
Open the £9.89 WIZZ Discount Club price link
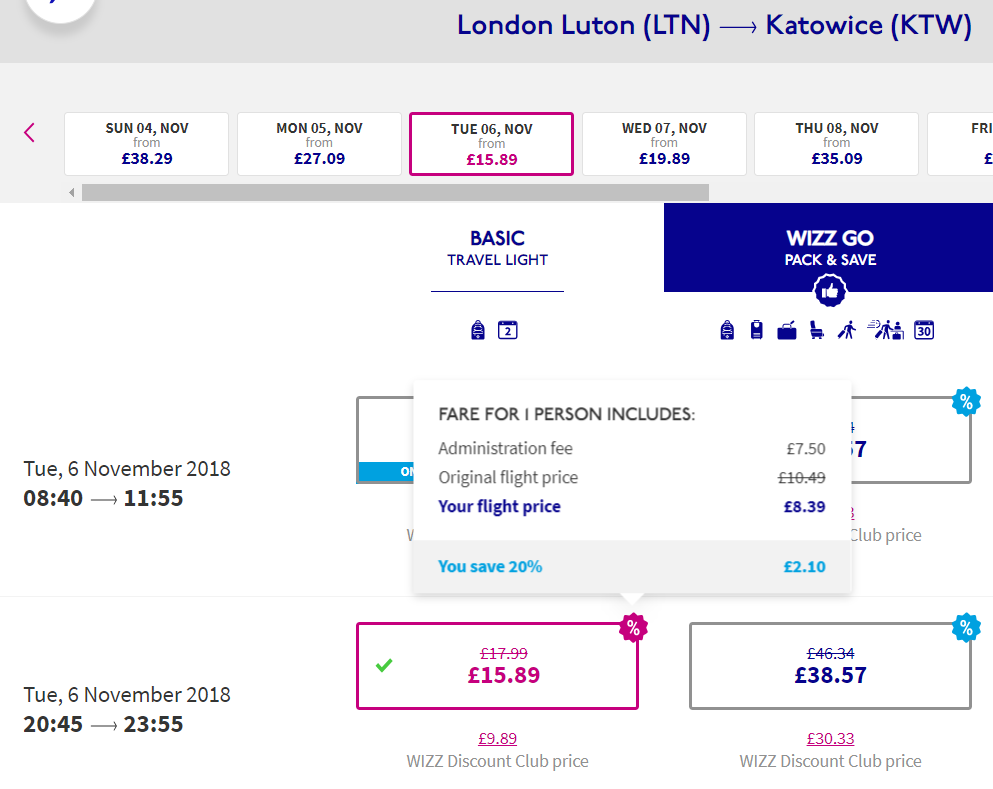(x=497, y=738)
